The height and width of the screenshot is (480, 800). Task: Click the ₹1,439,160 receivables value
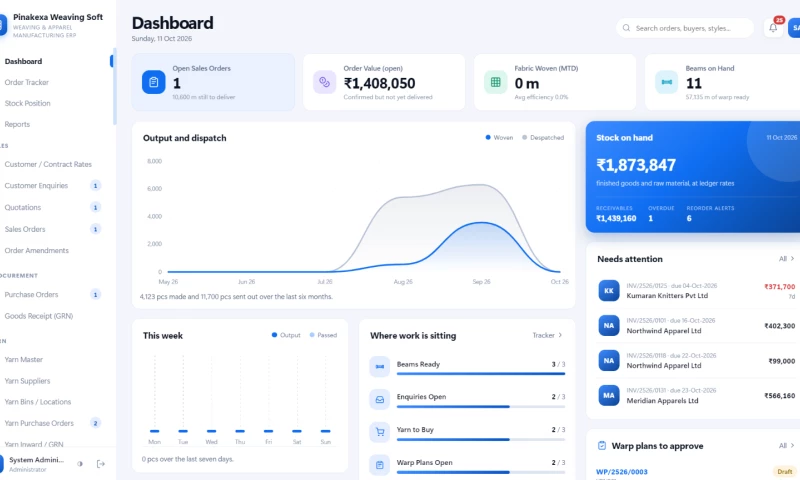point(616,218)
